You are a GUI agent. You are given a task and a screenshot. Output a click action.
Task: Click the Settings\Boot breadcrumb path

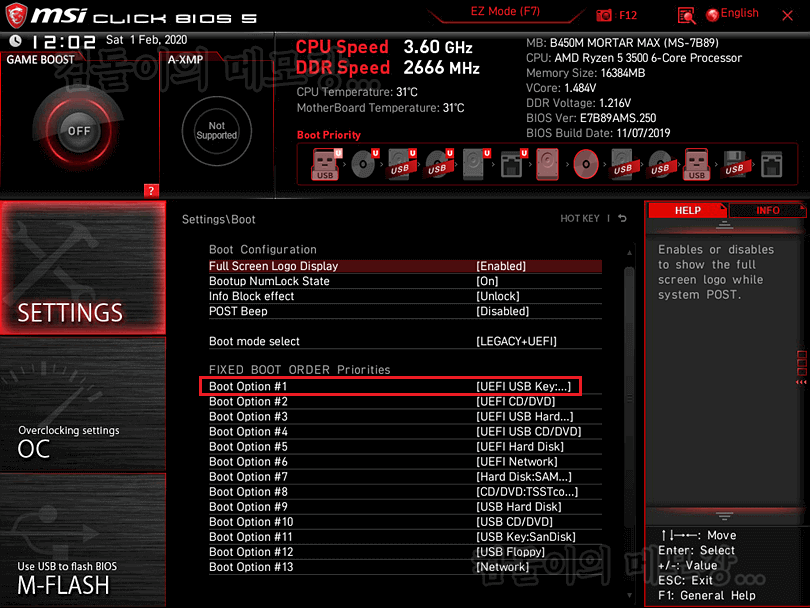(x=219, y=219)
